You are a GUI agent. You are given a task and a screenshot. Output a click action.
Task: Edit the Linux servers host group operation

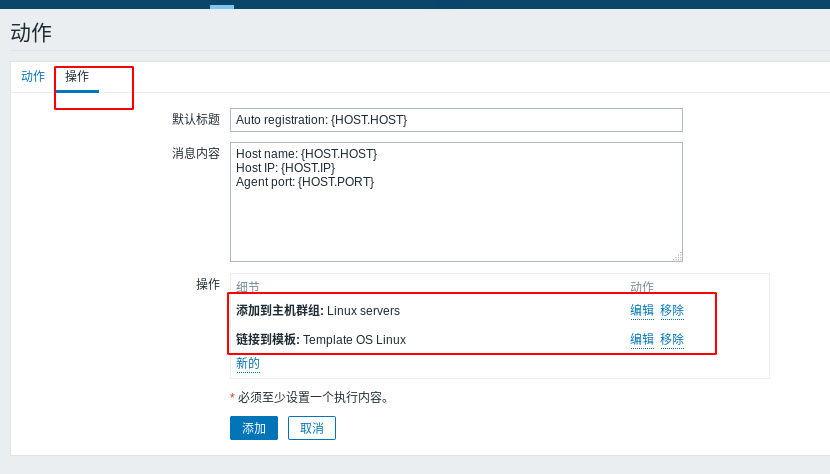click(642, 310)
